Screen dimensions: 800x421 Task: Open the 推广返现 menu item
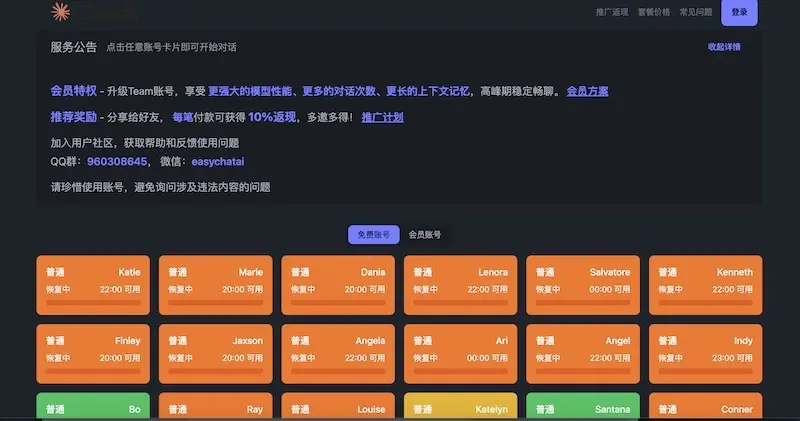(x=612, y=12)
